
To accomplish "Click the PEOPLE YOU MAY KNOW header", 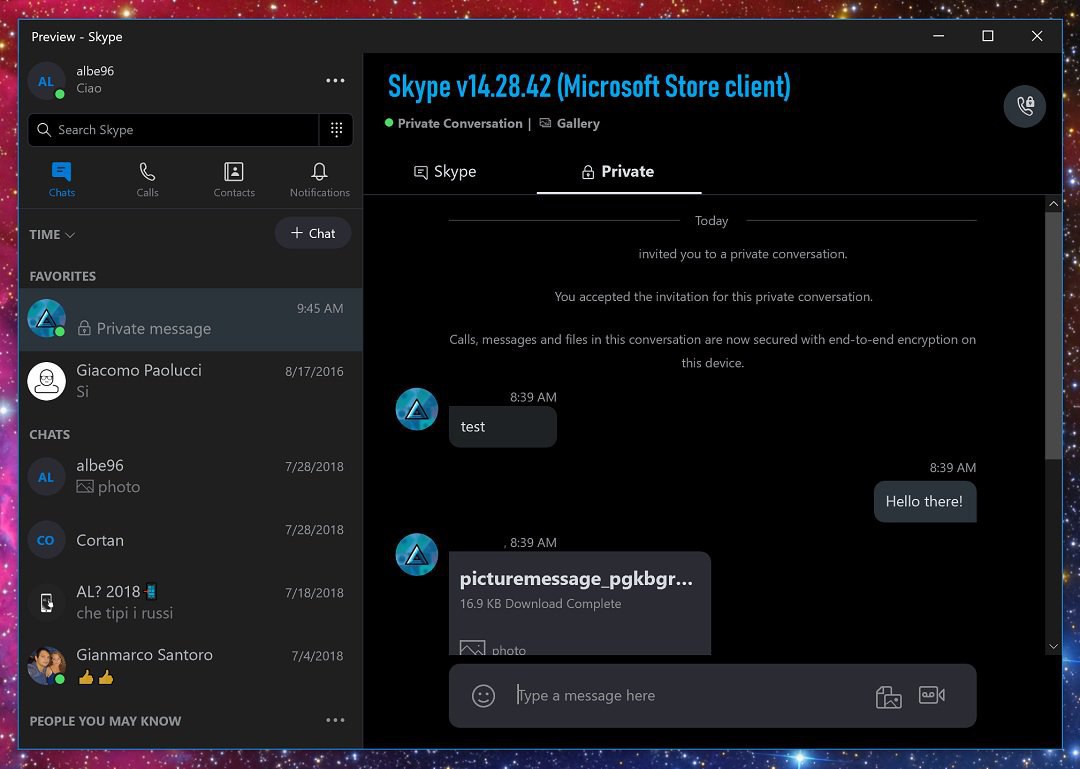I will (x=105, y=721).
